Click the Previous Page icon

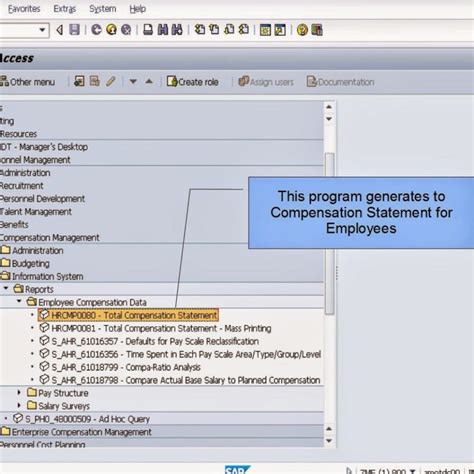pos(214,30)
